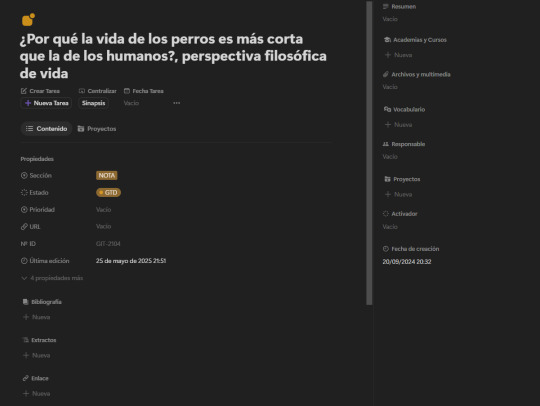The width and height of the screenshot is (540, 406).
Task: Click the vertical scrollbar of main panel
Action: pyautogui.click(x=369, y=153)
